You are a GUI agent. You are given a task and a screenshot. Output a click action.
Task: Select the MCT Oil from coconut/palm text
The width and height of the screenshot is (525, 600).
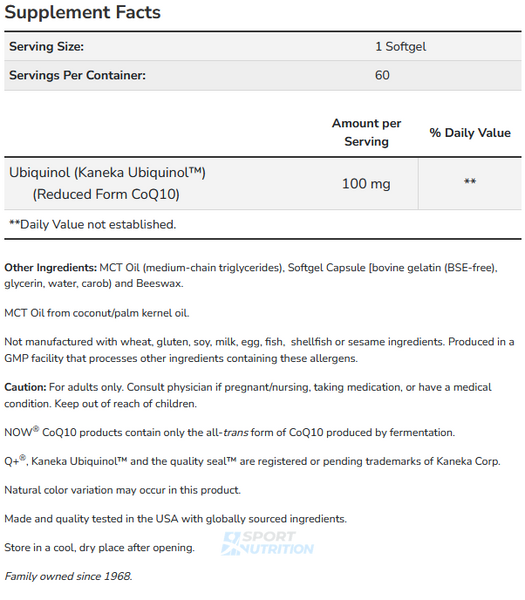coord(97,313)
